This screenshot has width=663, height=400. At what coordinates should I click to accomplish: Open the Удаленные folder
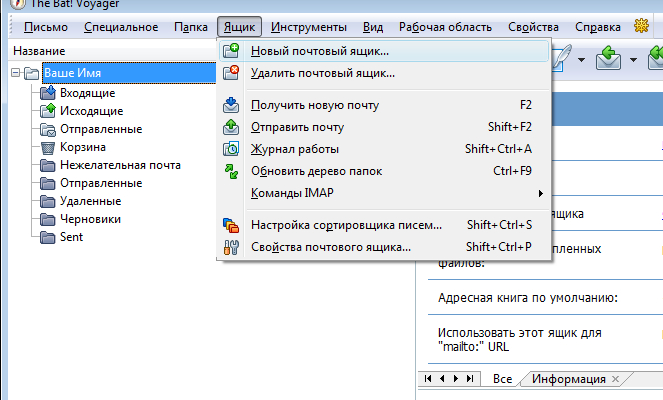click(x=90, y=201)
